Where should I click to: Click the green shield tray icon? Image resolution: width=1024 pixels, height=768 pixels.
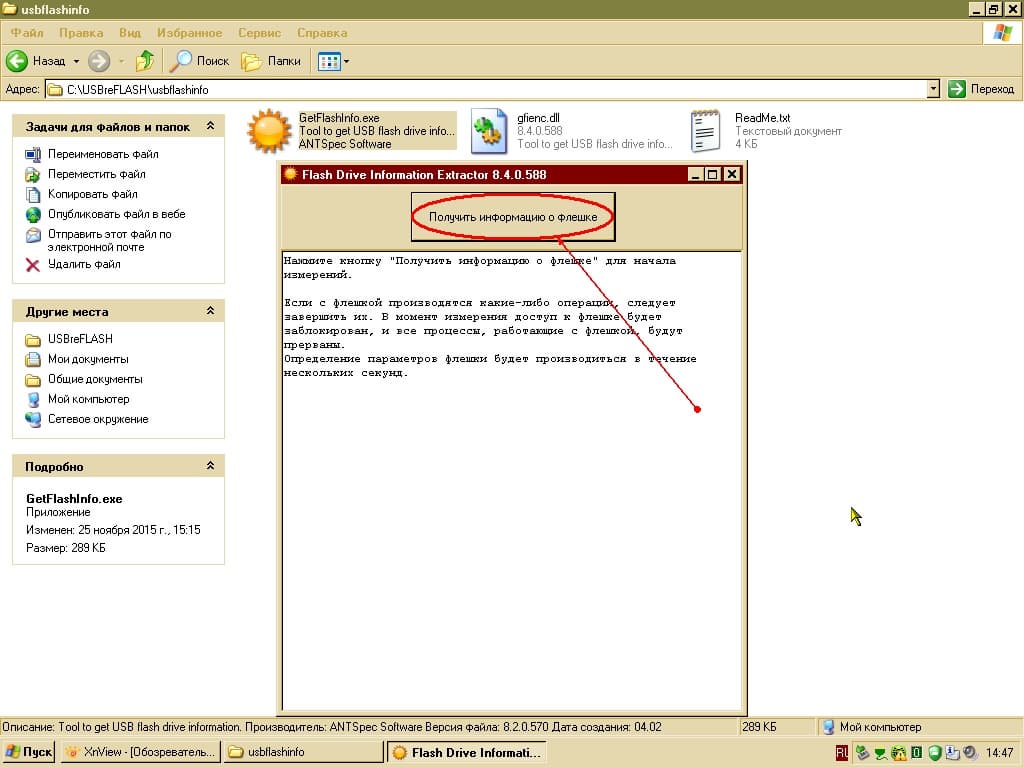click(x=935, y=753)
